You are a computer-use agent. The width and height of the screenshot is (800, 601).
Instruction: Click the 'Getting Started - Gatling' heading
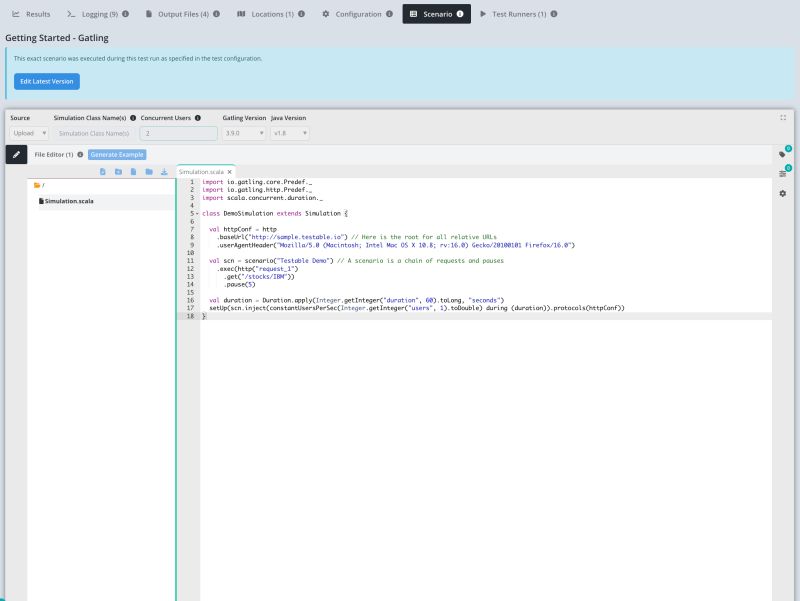tap(57, 38)
